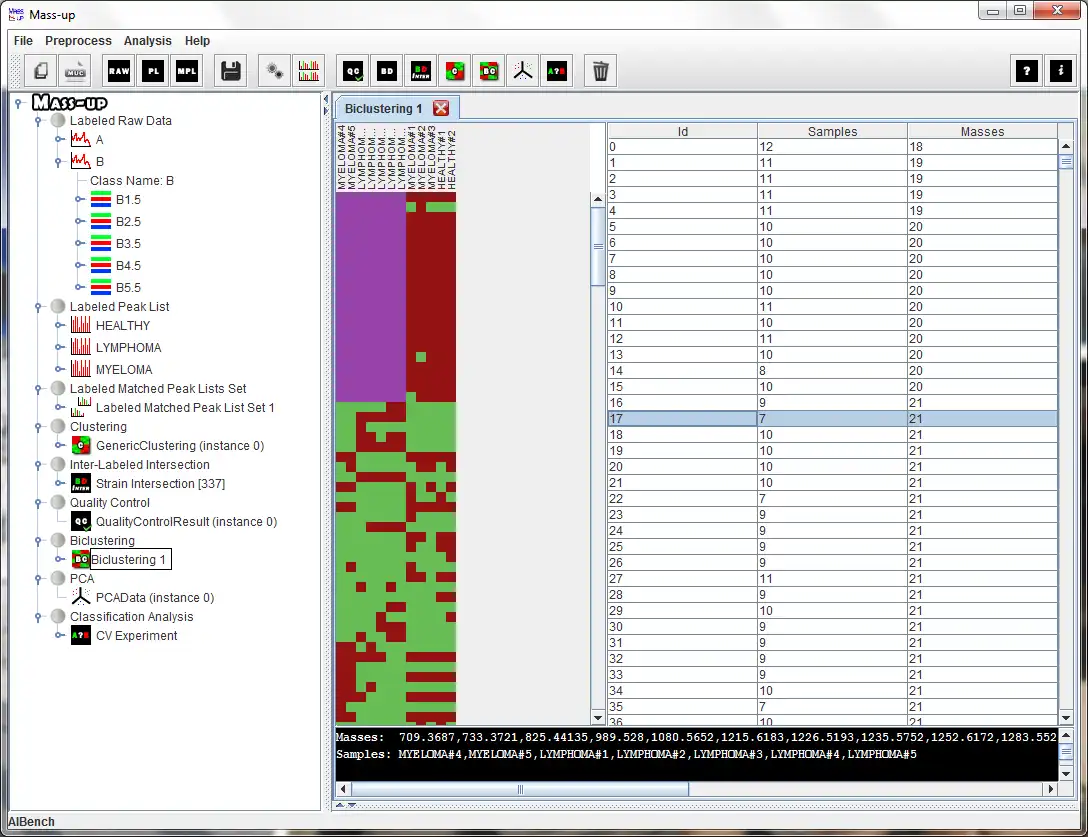Select bicluster row with Id 14

[x=832, y=371]
